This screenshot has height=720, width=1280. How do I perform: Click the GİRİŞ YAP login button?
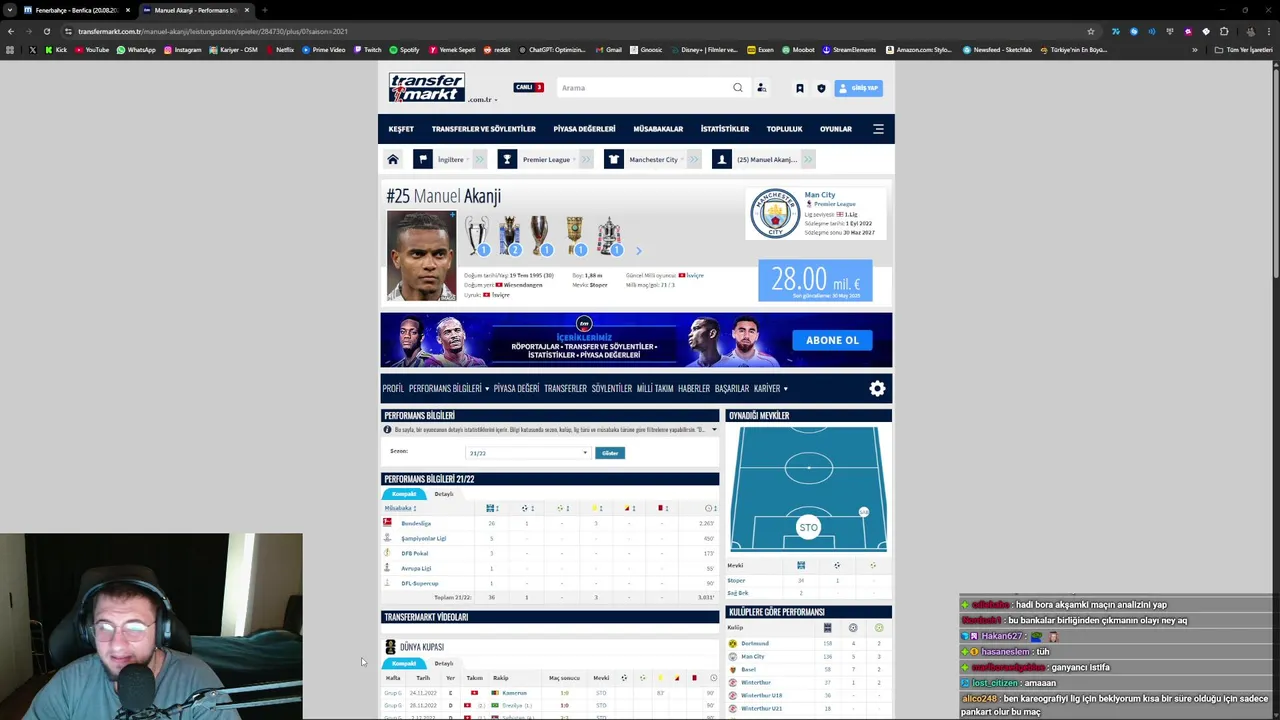click(859, 88)
